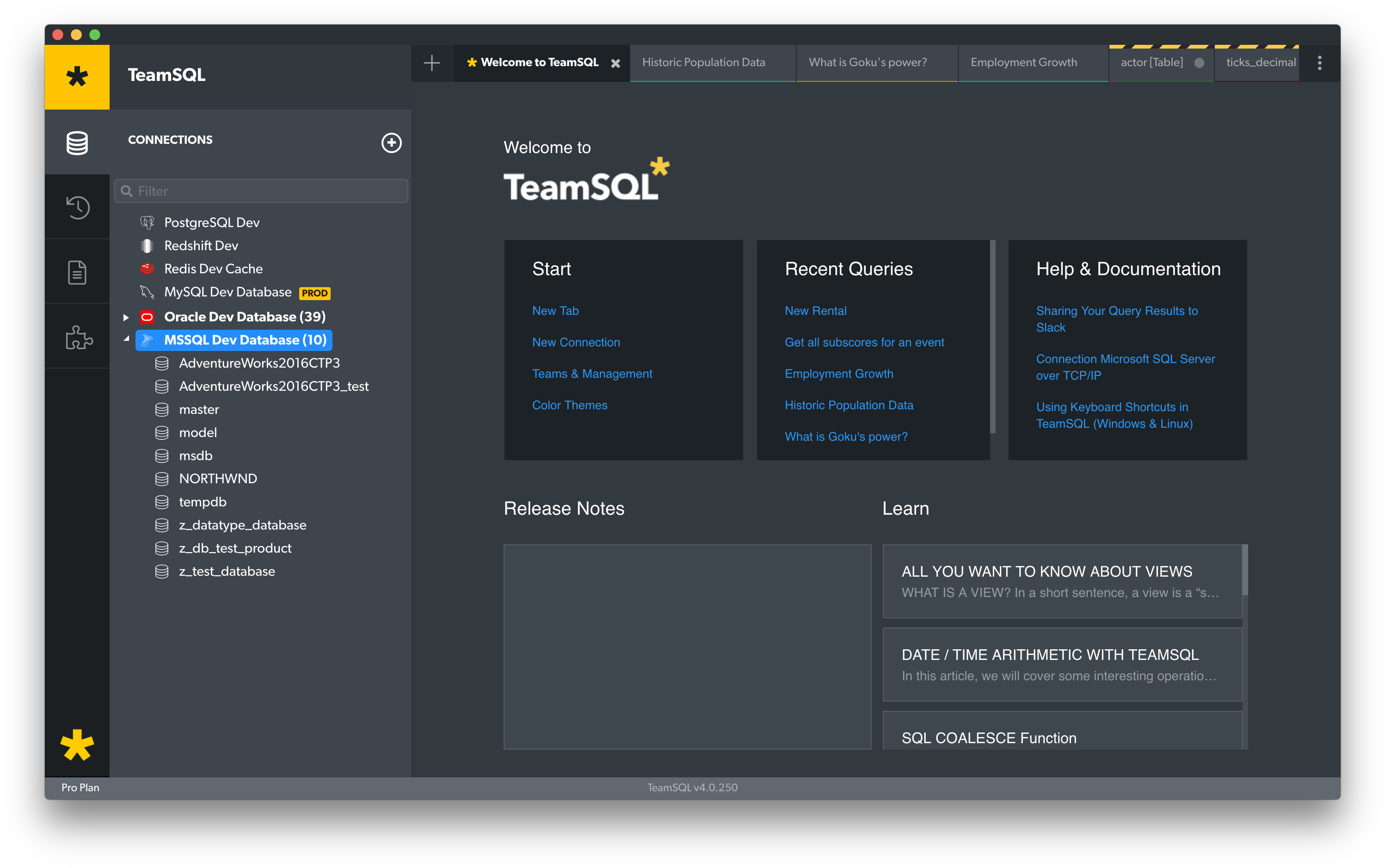The width and height of the screenshot is (1385, 868).
Task: Click the database icon beside msdb
Action: point(162,456)
